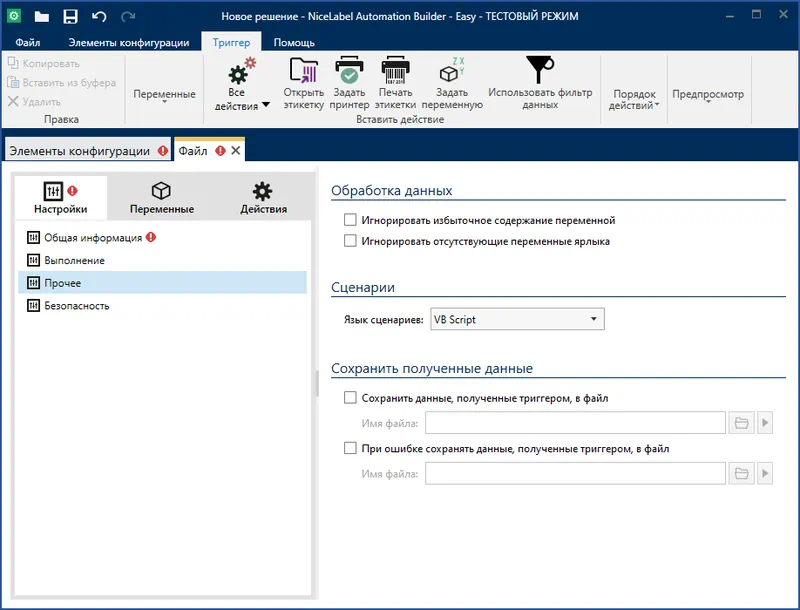Viewport: 800px width, 610px height.
Task: Click the green gear application icon in title bar
Action: point(14,16)
